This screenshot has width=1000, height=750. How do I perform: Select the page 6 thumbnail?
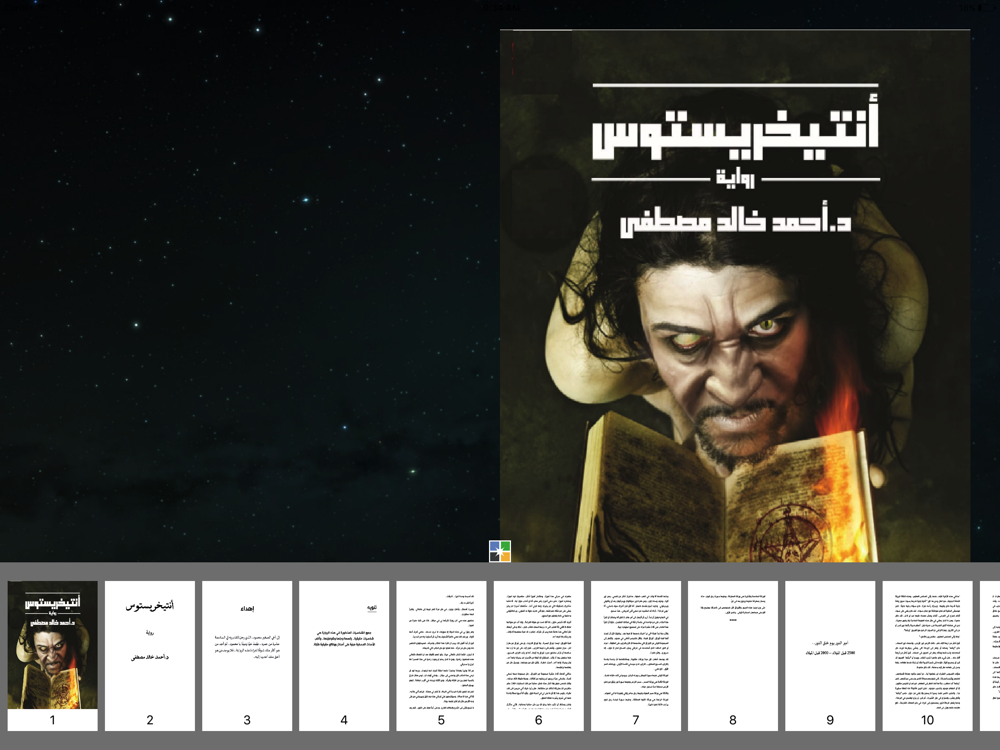coord(539,656)
